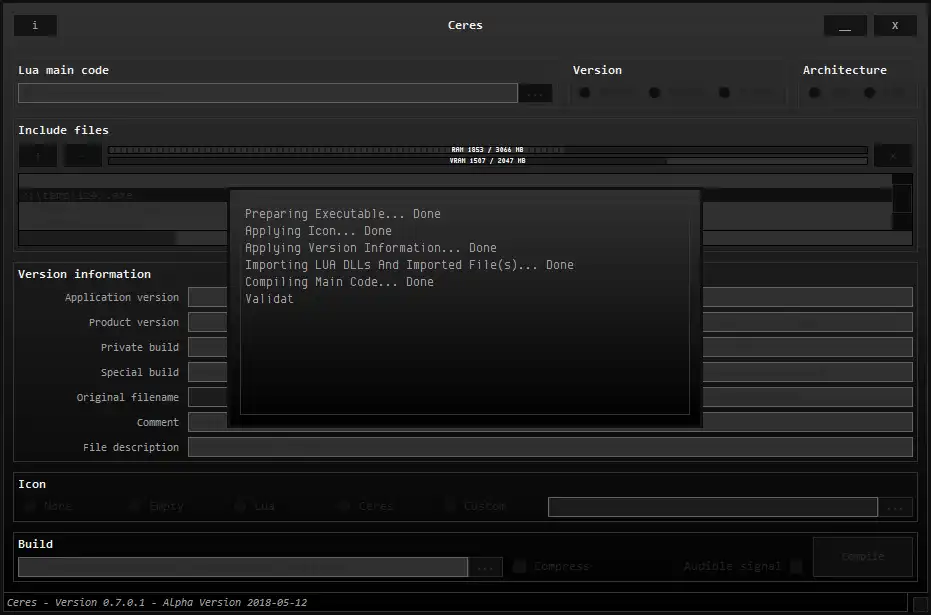Click the Build output path field
The width and height of the screenshot is (931, 615).
pos(243,567)
